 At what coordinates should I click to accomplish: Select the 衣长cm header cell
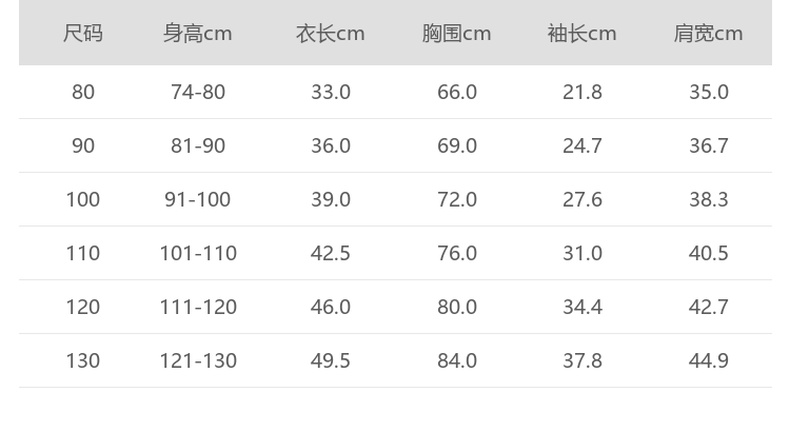[x=330, y=34]
